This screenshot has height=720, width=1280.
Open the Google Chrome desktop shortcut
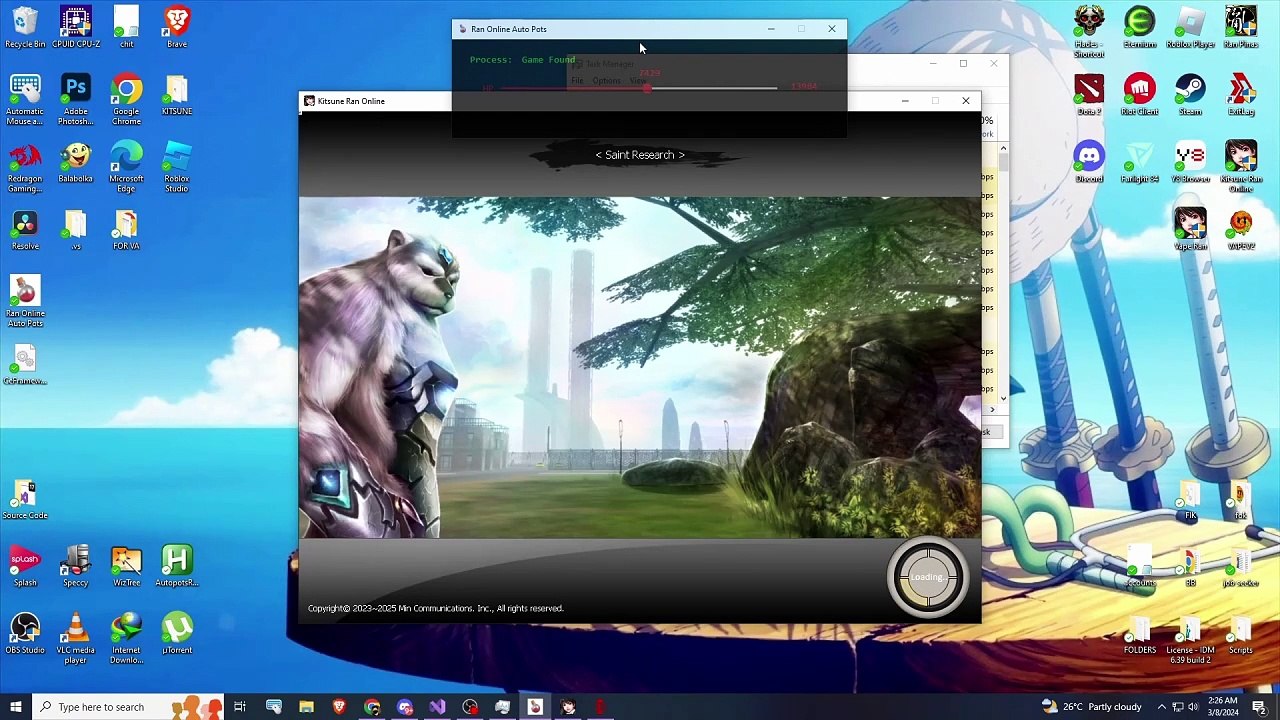click(x=126, y=100)
